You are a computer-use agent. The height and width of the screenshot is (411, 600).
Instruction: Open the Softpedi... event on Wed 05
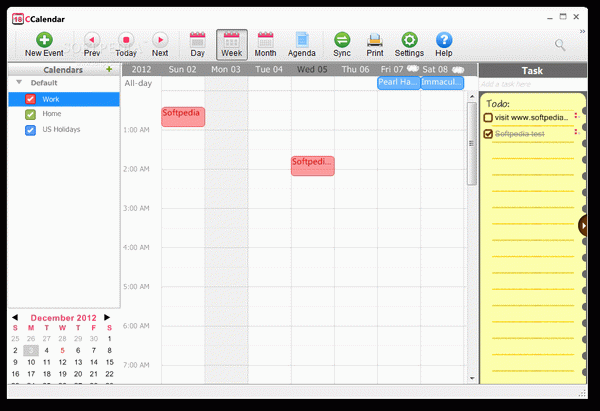(x=313, y=166)
